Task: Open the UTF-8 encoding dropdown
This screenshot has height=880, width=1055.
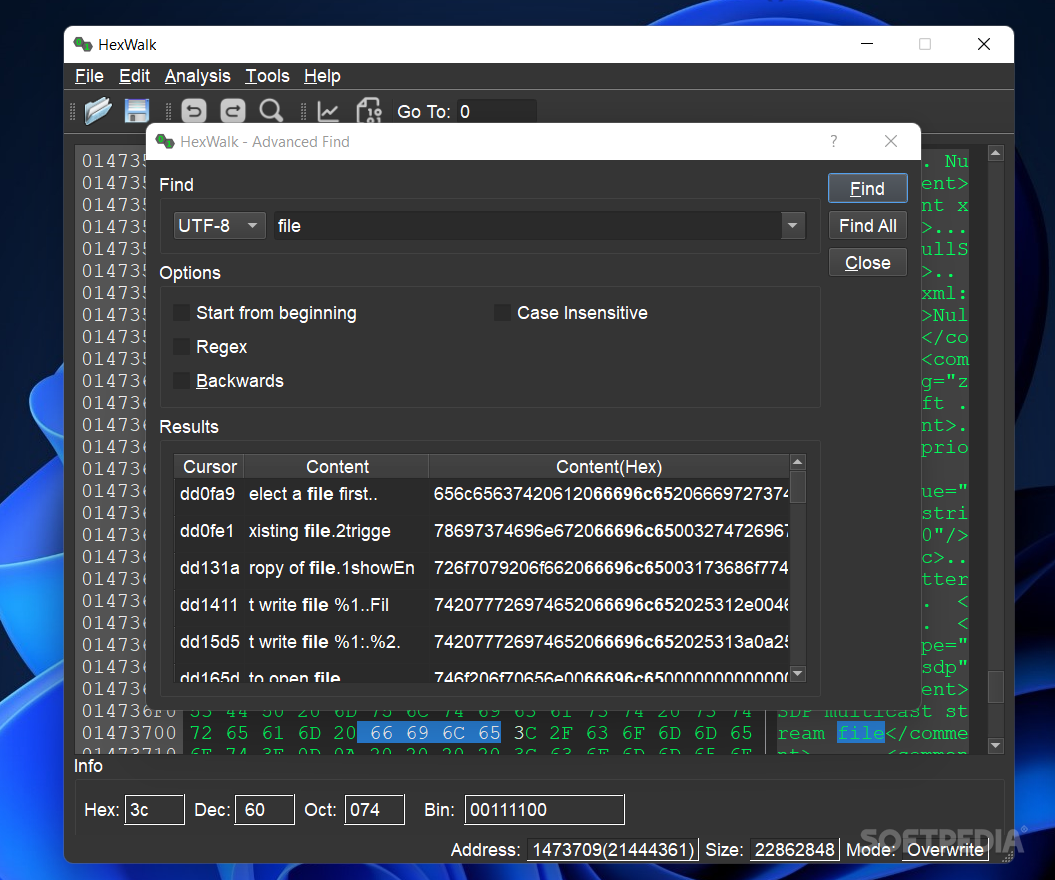Action: click(x=219, y=225)
